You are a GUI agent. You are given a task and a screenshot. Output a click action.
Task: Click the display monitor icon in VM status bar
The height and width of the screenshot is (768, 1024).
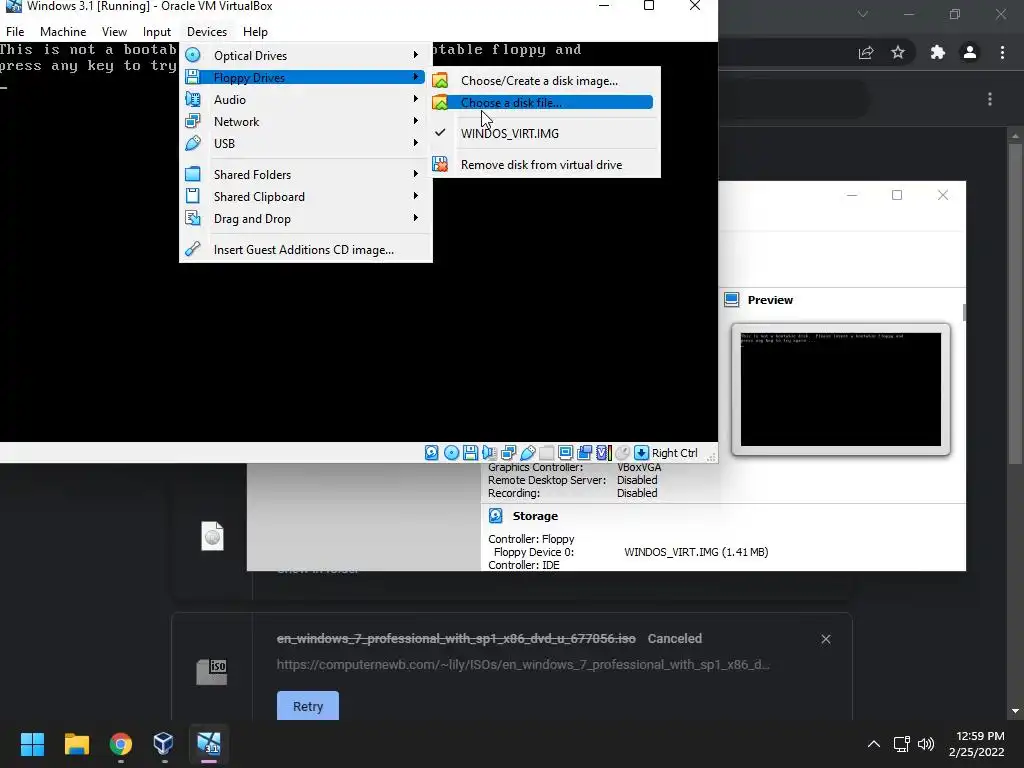pyautogui.click(x=566, y=453)
